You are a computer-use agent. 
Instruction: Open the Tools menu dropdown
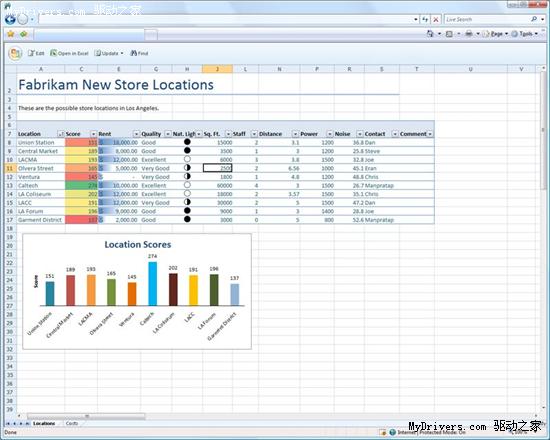coord(524,34)
